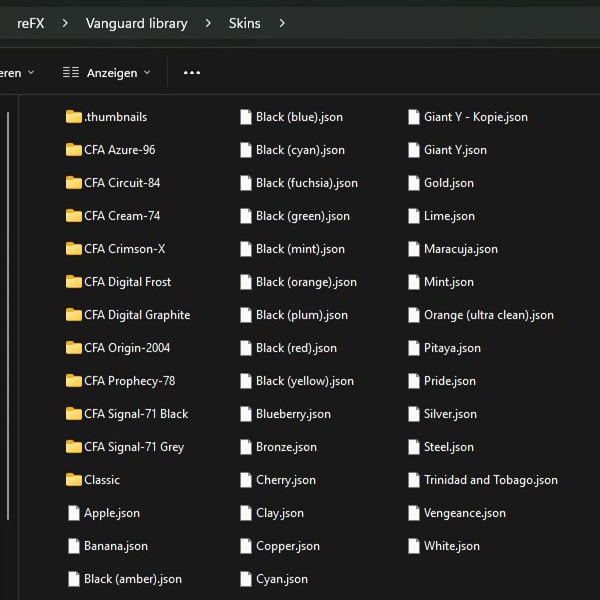This screenshot has height=600, width=600.
Task: Select Lime.json file name
Action: coord(449,216)
